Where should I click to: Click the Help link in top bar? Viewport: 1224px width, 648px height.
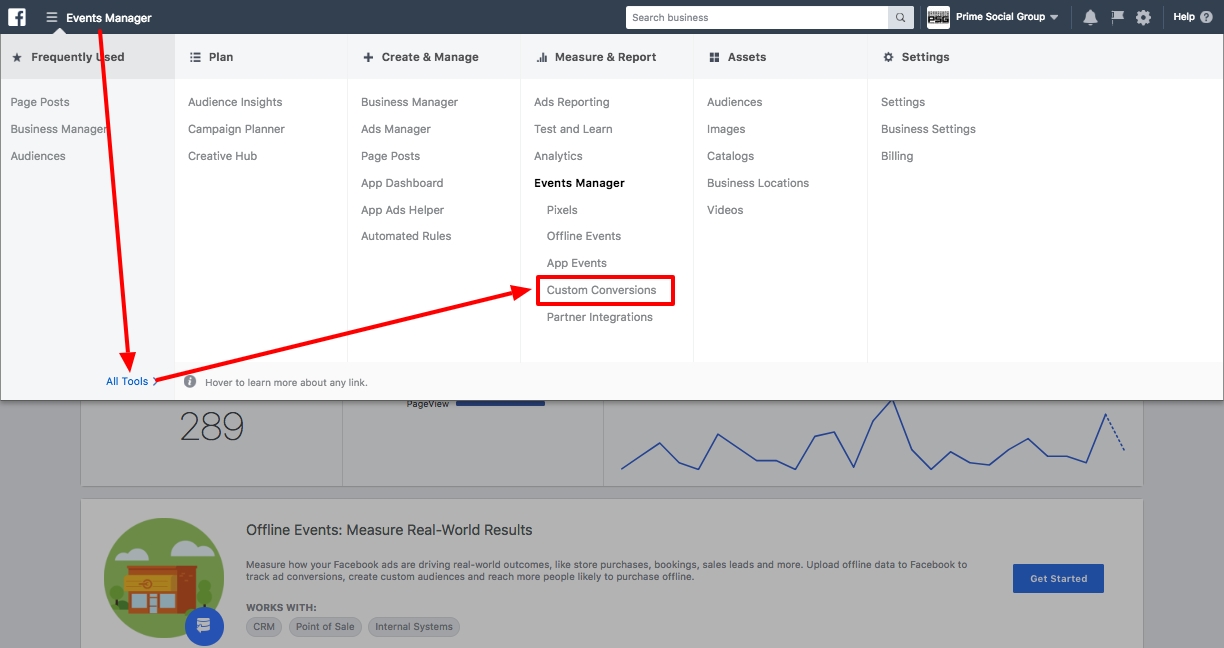1184,17
